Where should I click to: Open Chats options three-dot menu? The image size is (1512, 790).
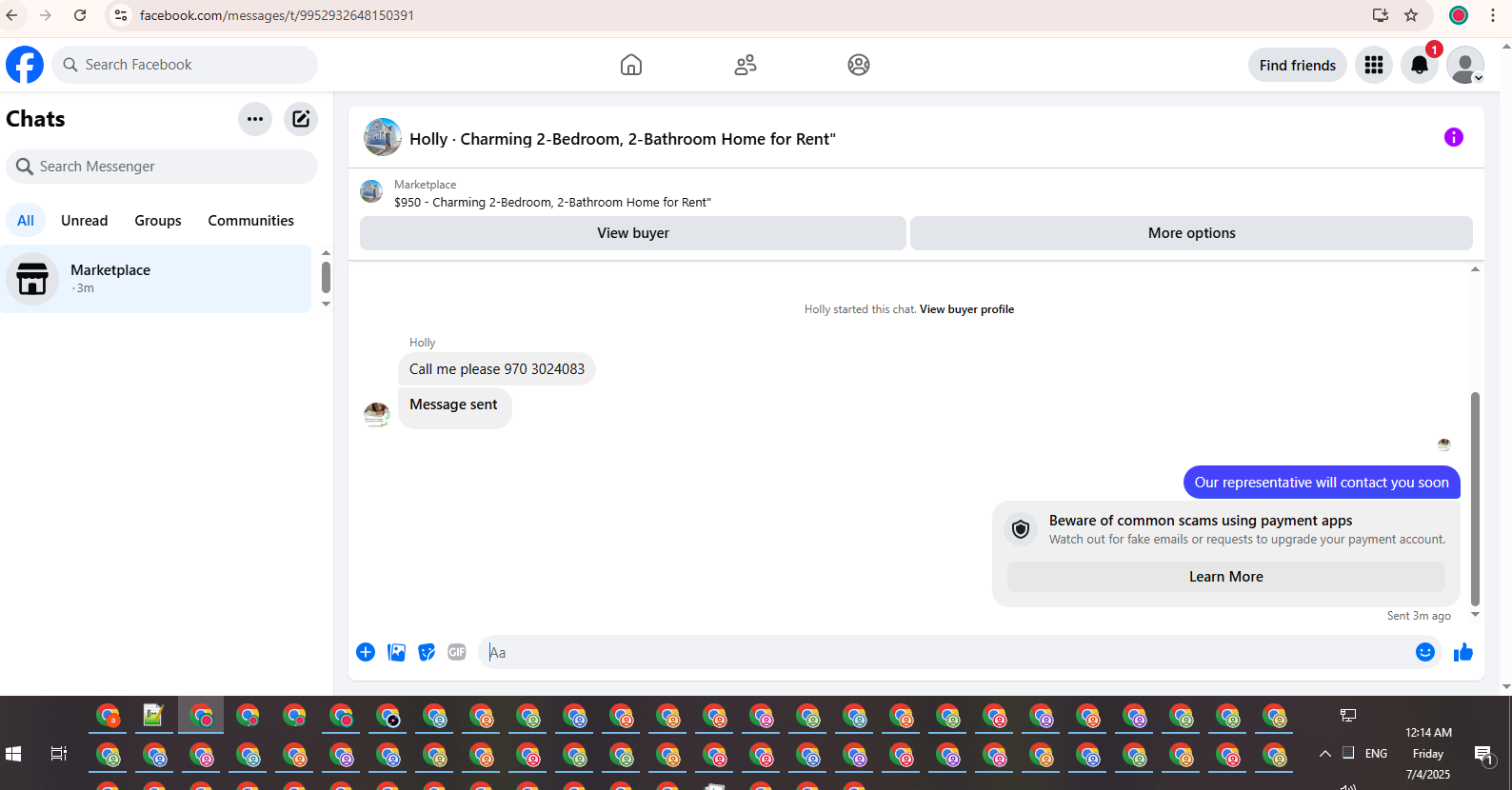pos(255,119)
